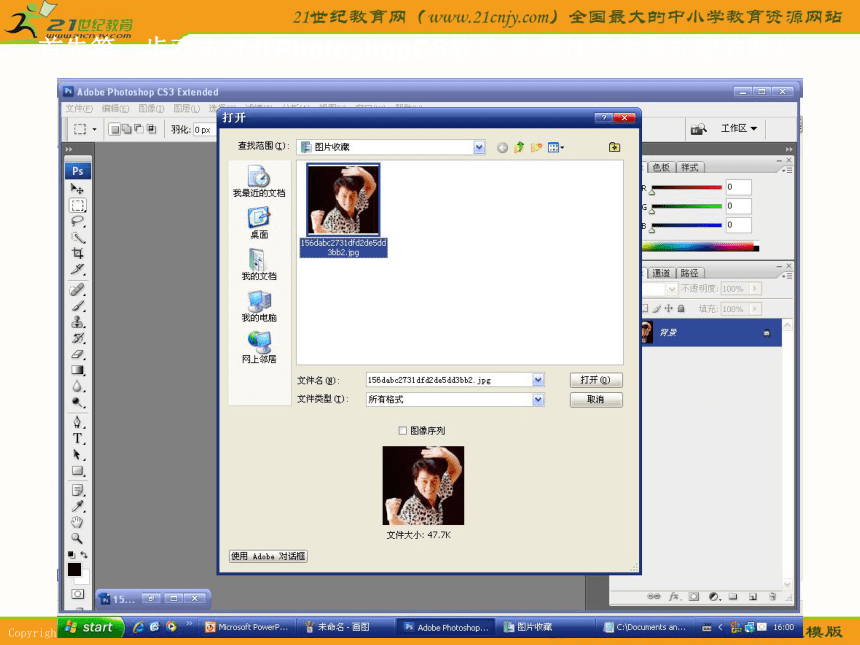Click the Create New Layer icon
Image resolution: width=860 pixels, height=645 pixels.
753,596
